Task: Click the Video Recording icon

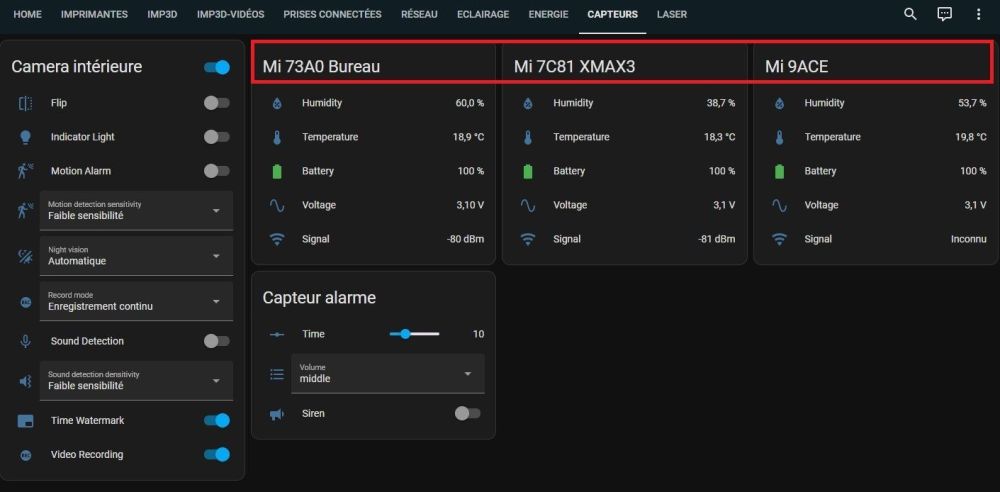Action: [x=26, y=454]
